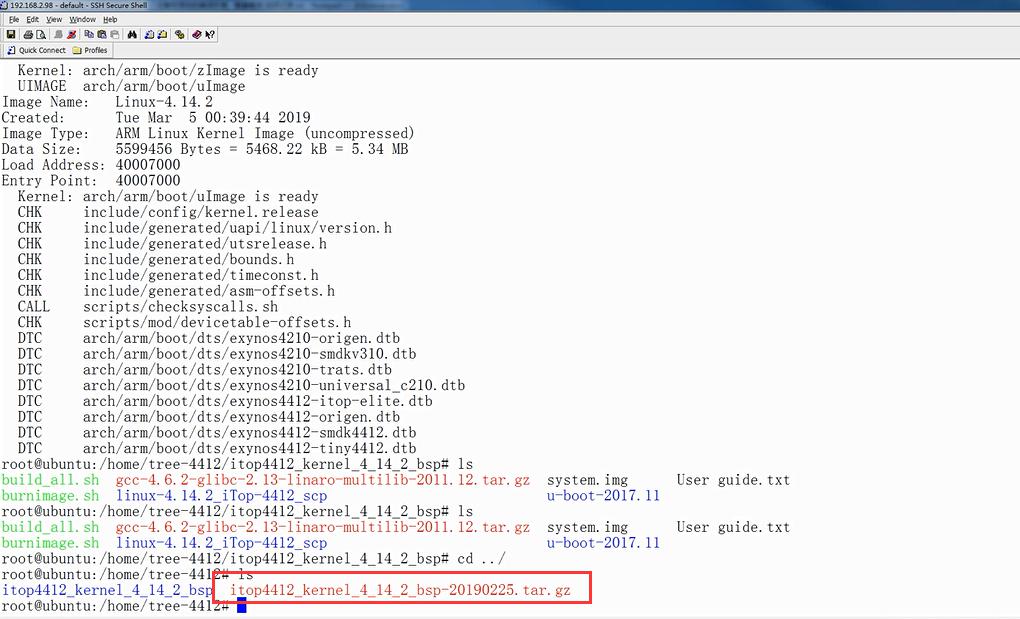Click 'exynos4412-smdk4412.dtb' line
Viewport: 1020px width, 619px height.
(x=249, y=433)
